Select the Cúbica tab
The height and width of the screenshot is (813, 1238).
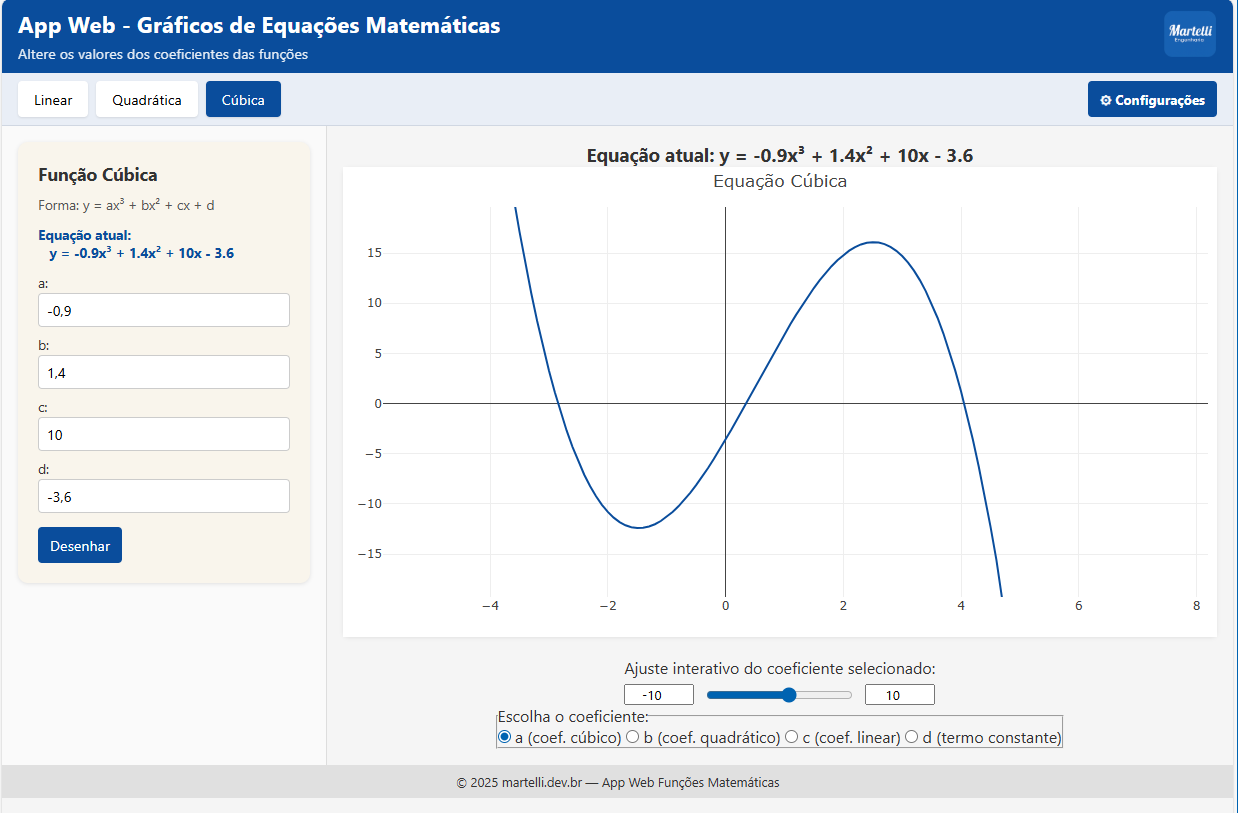pos(243,100)
